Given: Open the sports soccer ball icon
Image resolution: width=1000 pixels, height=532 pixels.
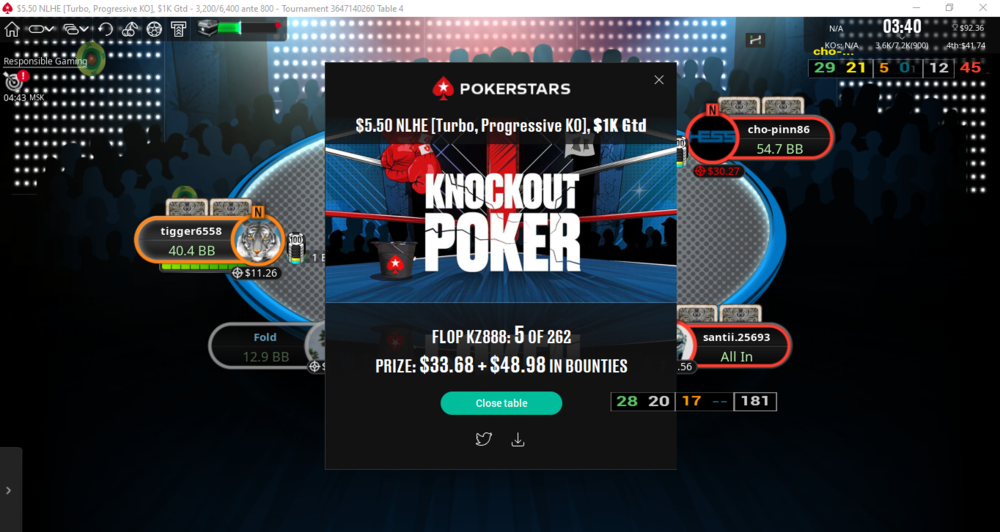Looking at the screenshot, I should click(154, 29).
